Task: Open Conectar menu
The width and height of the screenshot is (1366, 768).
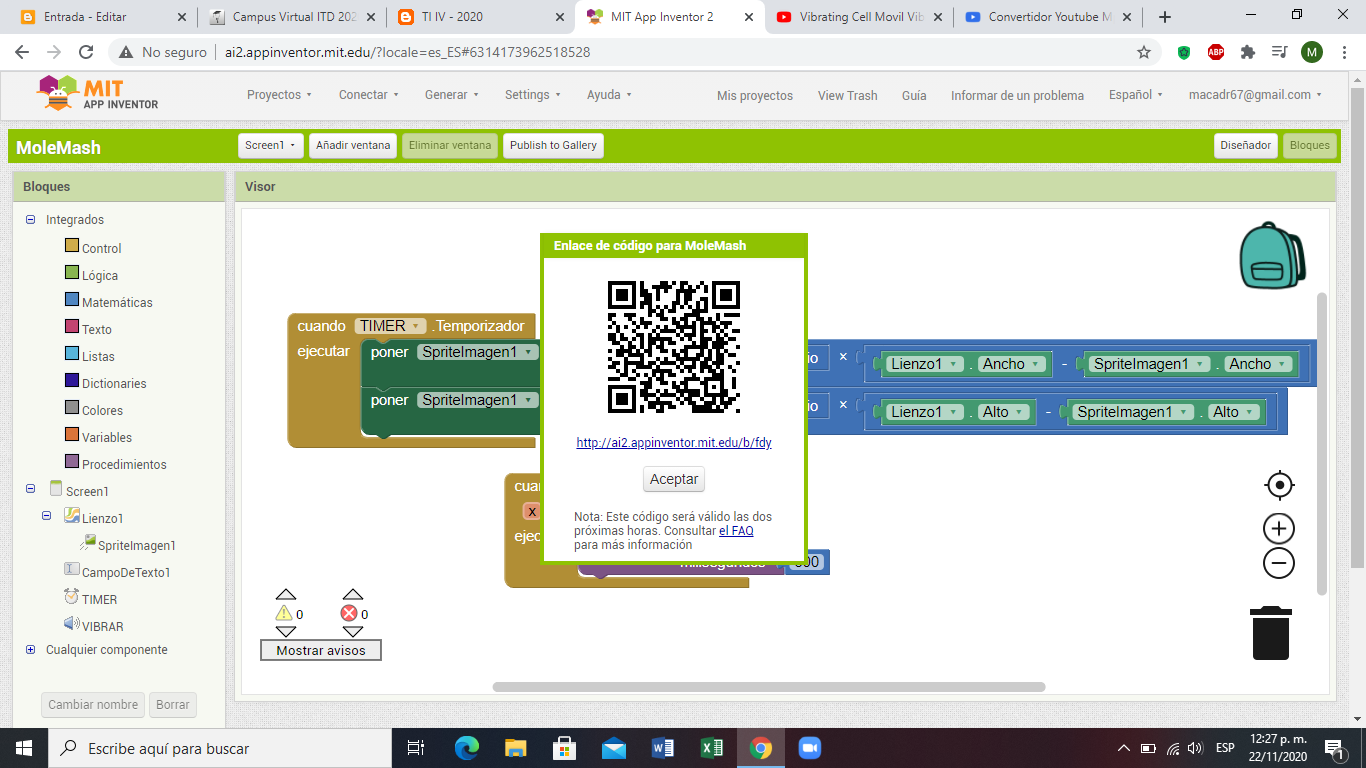Action: coord(368,95)
